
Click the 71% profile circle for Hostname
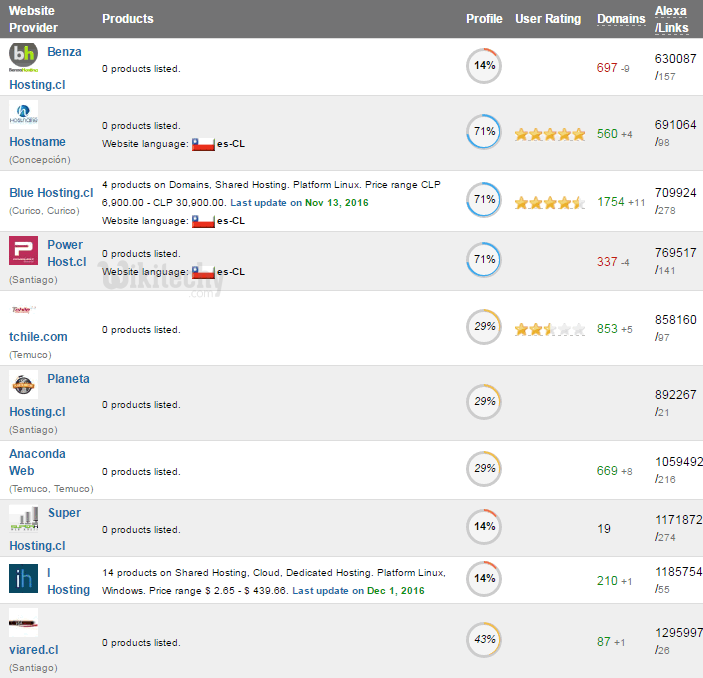point(485,132)
